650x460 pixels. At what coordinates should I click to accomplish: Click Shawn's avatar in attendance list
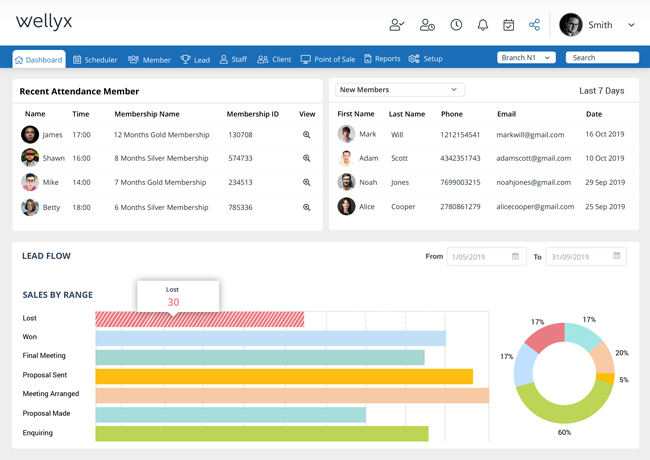30,158
